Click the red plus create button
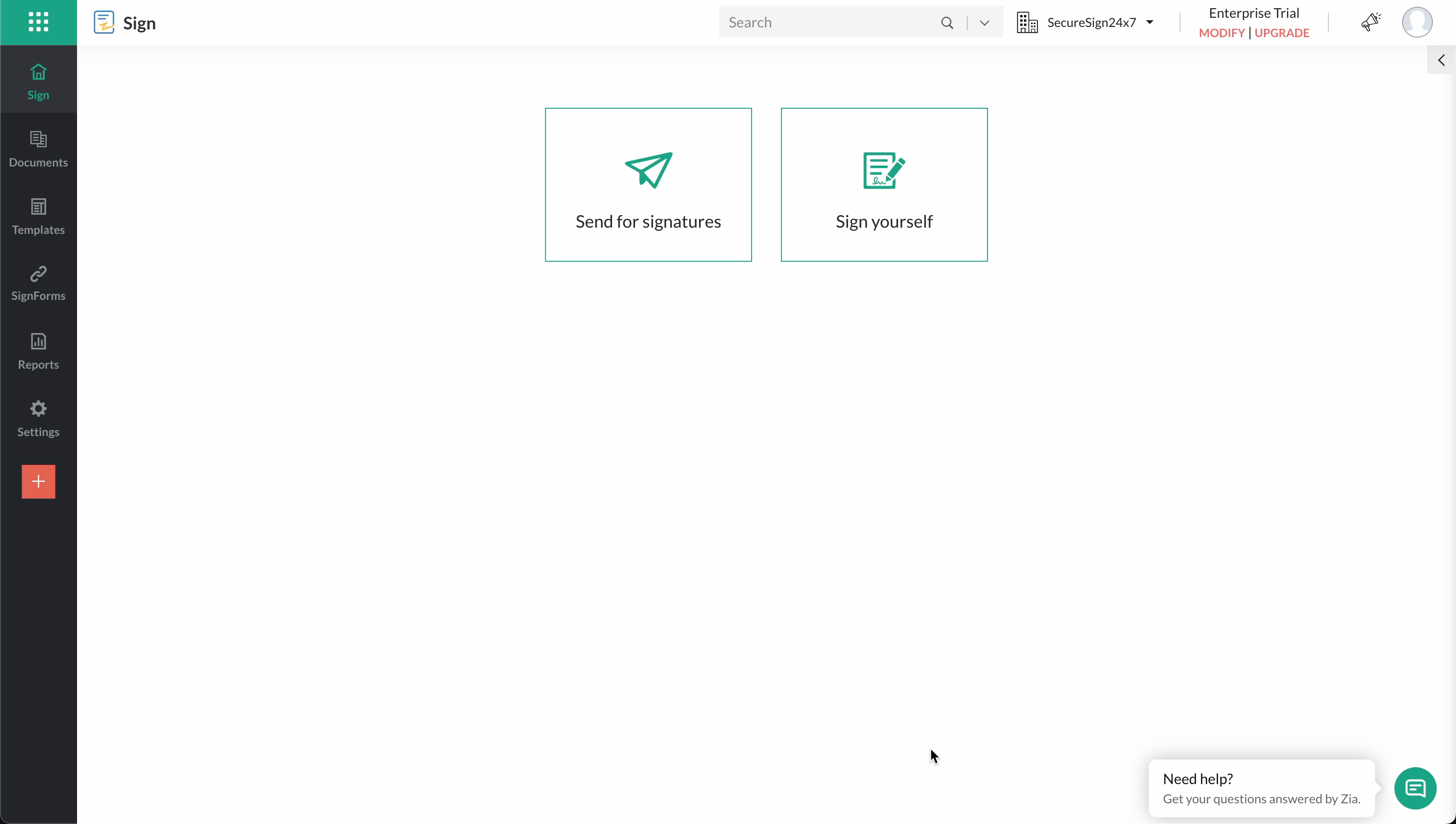This screenshot has height=824, width=1456. click(x=38, y=482)
